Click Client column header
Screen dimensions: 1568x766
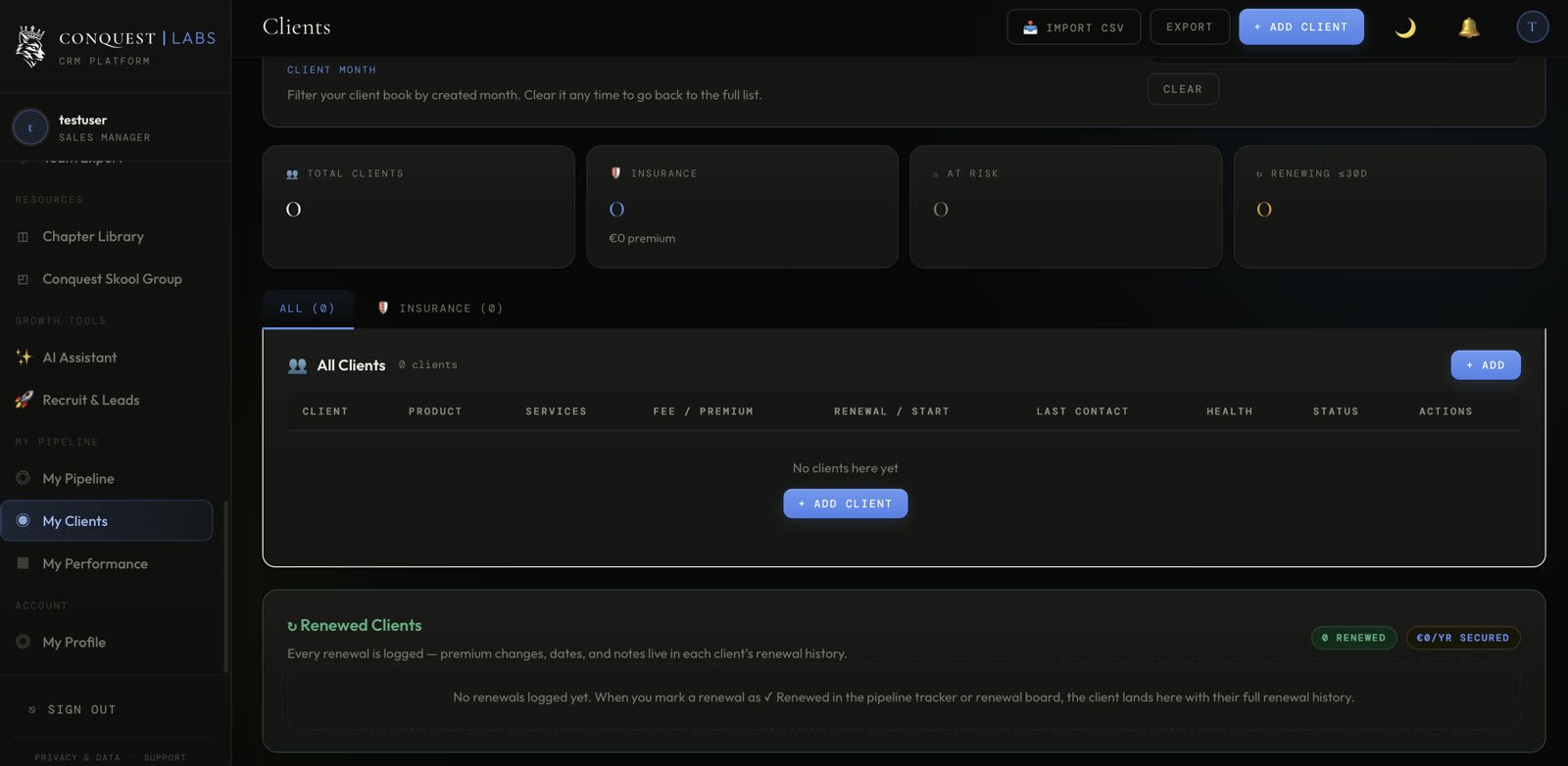coord(325,411)
